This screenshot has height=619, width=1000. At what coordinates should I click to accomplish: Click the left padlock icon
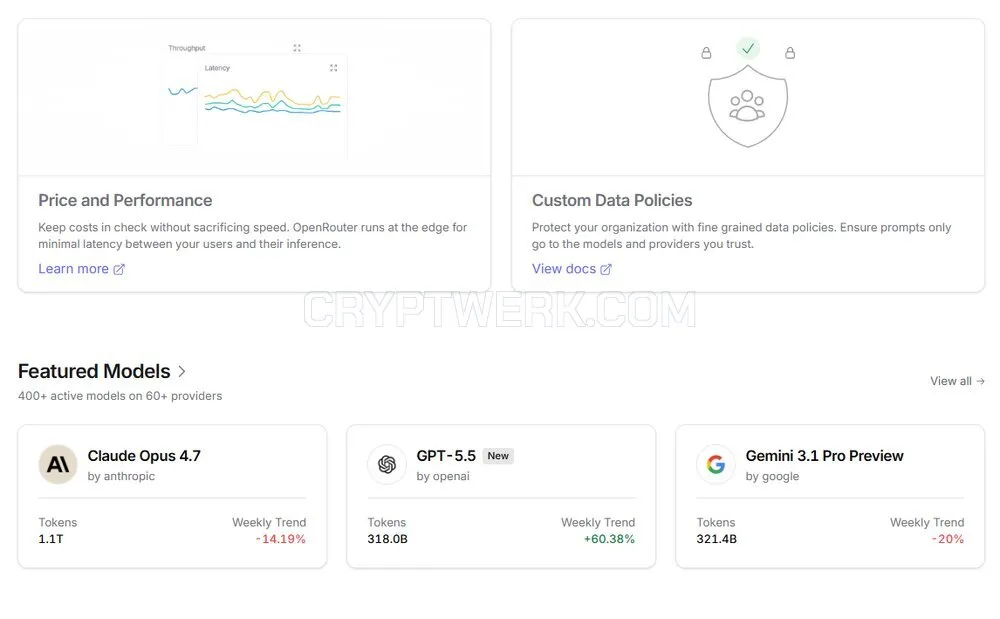[706, 53]
